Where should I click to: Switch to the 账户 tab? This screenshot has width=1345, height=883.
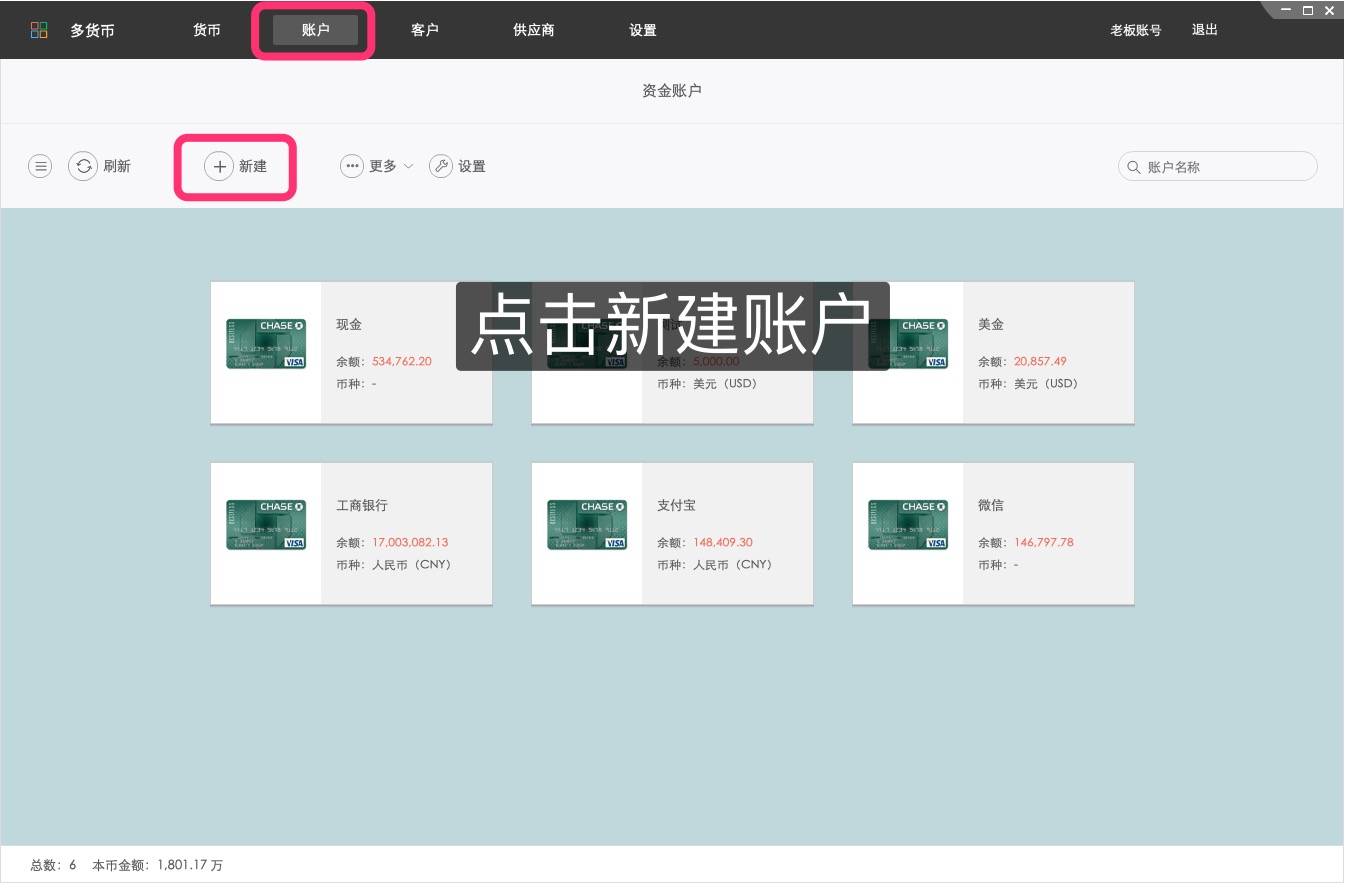point(315,30)
